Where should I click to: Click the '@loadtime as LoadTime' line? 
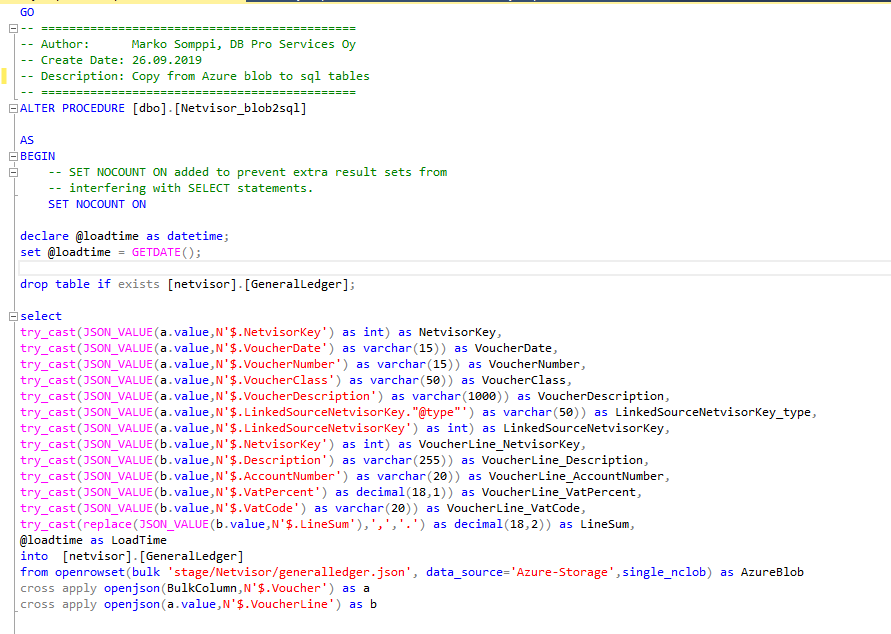[93, 540]
